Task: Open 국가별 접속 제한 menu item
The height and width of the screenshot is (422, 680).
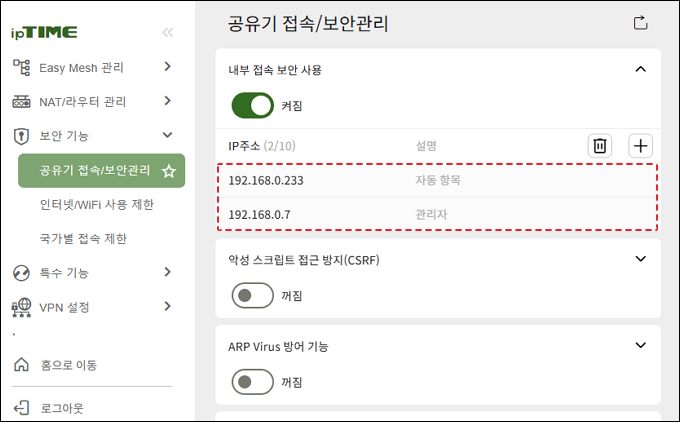Action: [x=83, y=239]
